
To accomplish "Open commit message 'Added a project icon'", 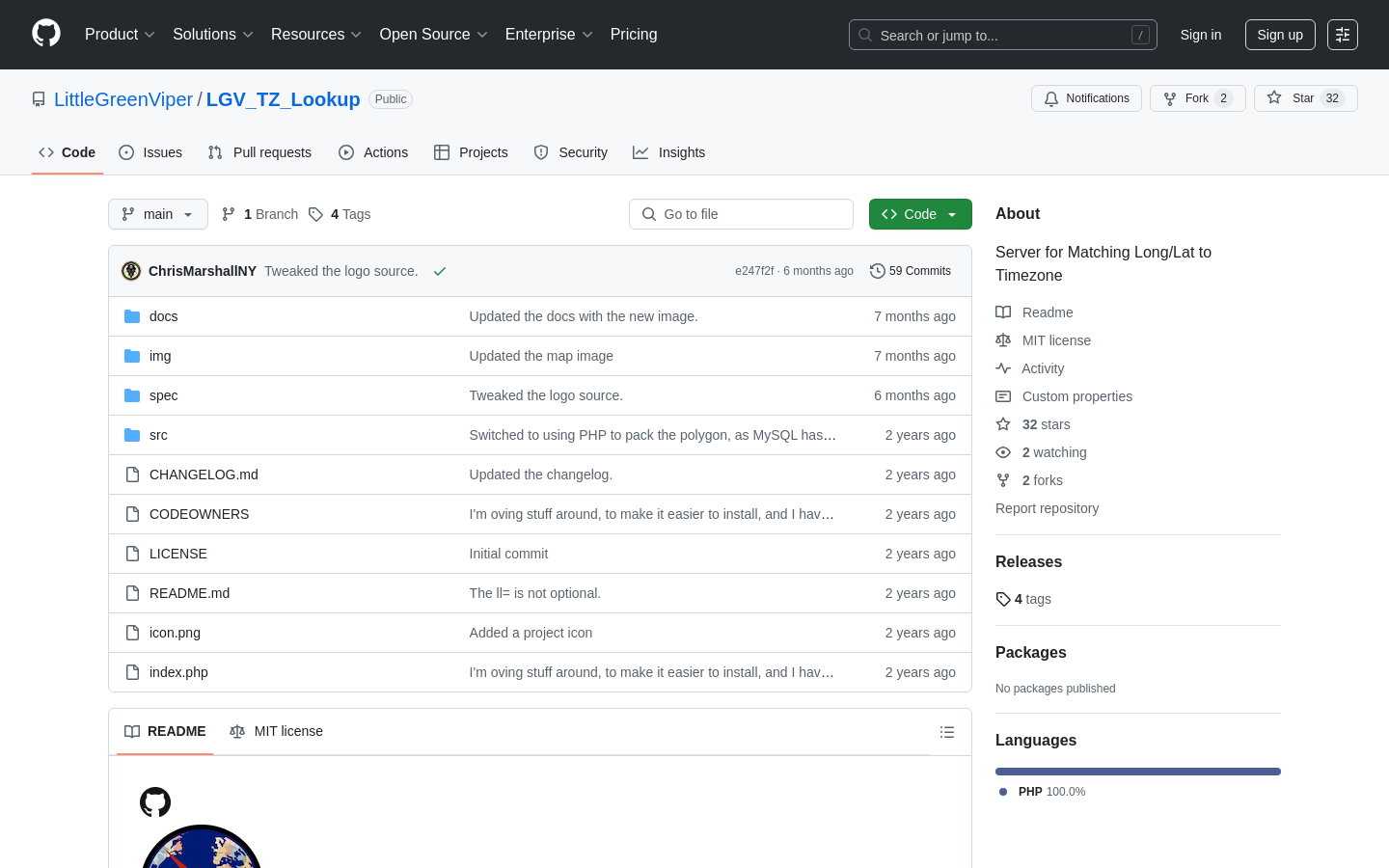I will pyautogui.click(x=531, y=633).
